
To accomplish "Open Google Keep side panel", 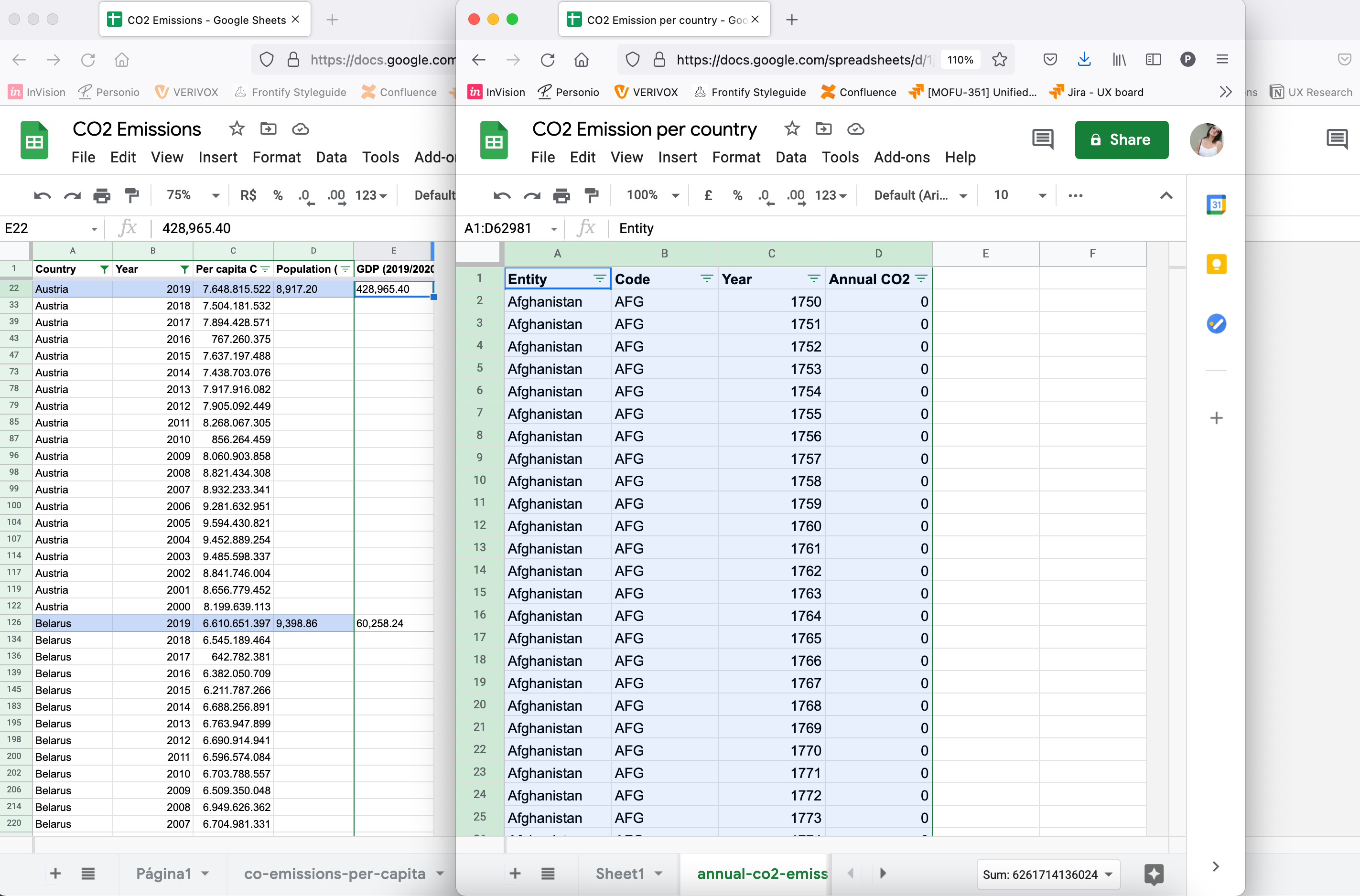I will (x=1216, y=264).
